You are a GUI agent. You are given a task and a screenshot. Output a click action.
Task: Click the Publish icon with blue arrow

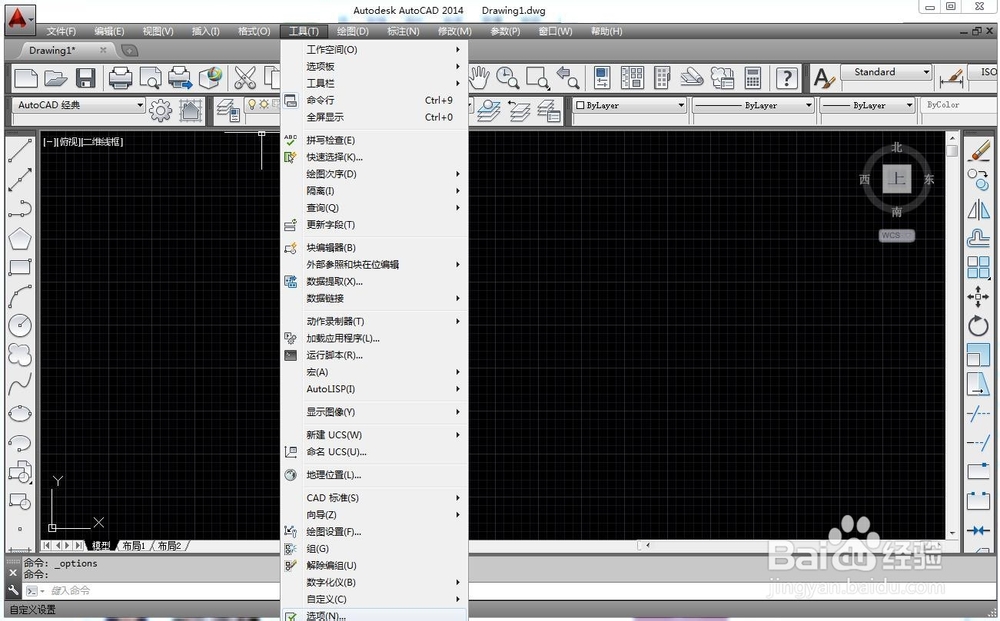pos(180,78)
